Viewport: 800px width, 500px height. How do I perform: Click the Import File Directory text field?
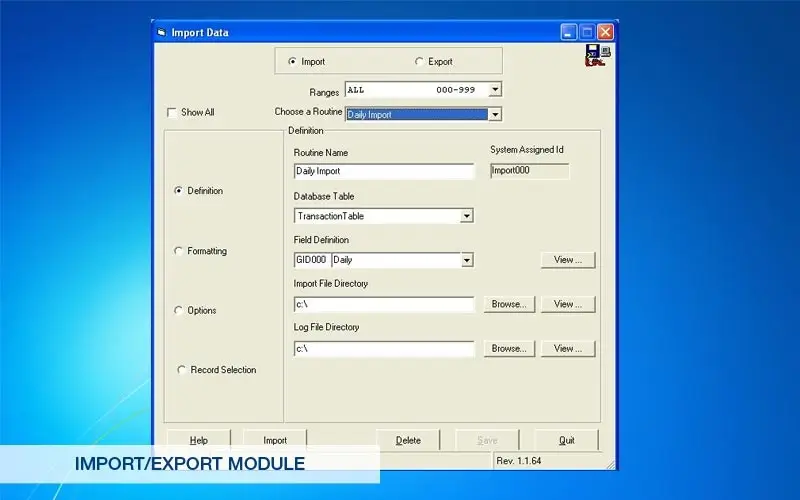384,305
